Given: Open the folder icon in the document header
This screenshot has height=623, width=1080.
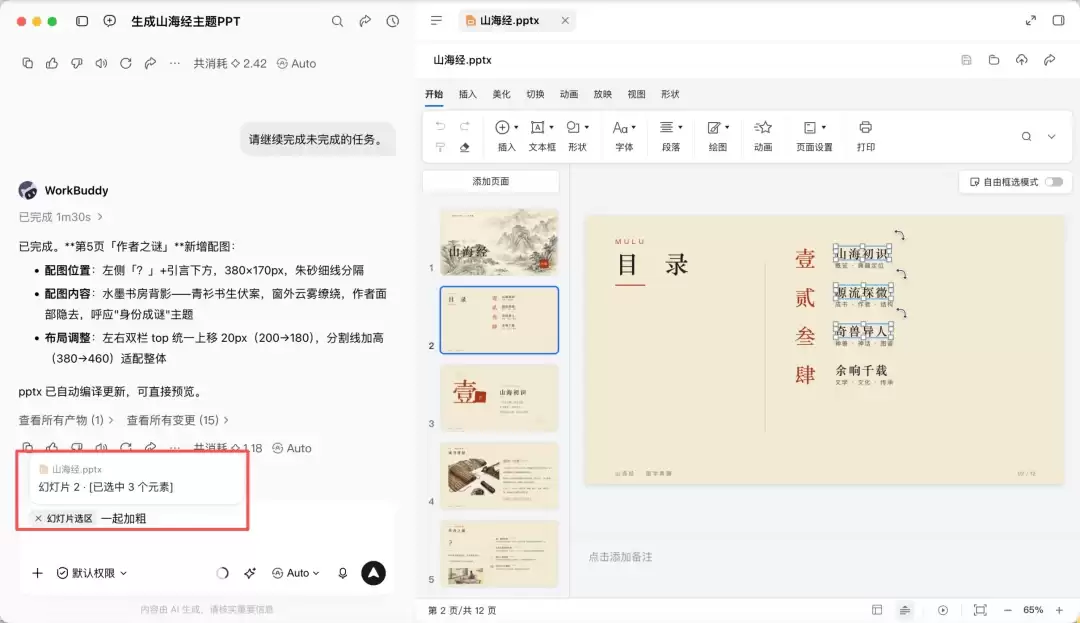Looking at the screenshot, I should pyautogui.click(x=994, y=60).
